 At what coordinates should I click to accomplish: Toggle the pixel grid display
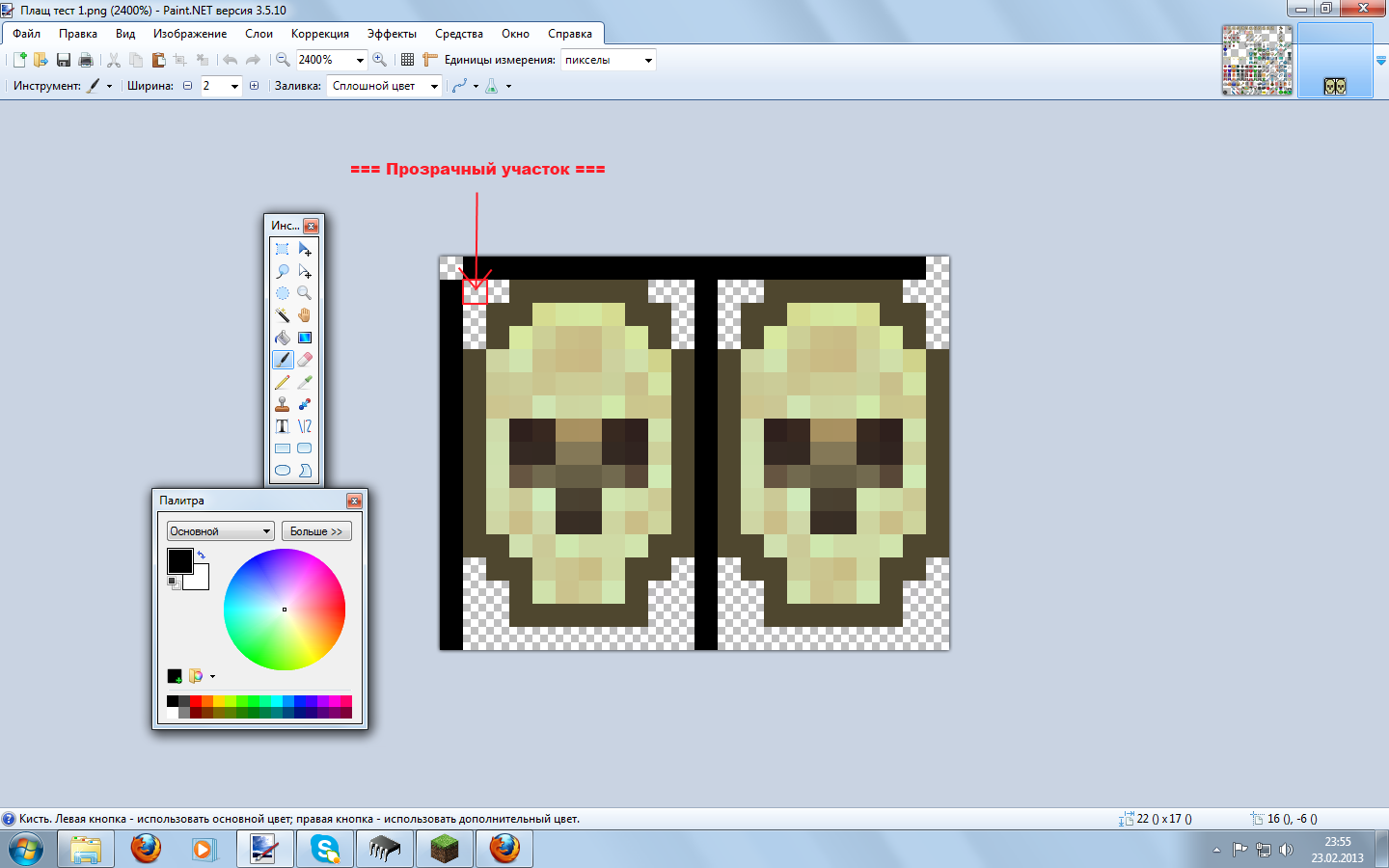407,60
